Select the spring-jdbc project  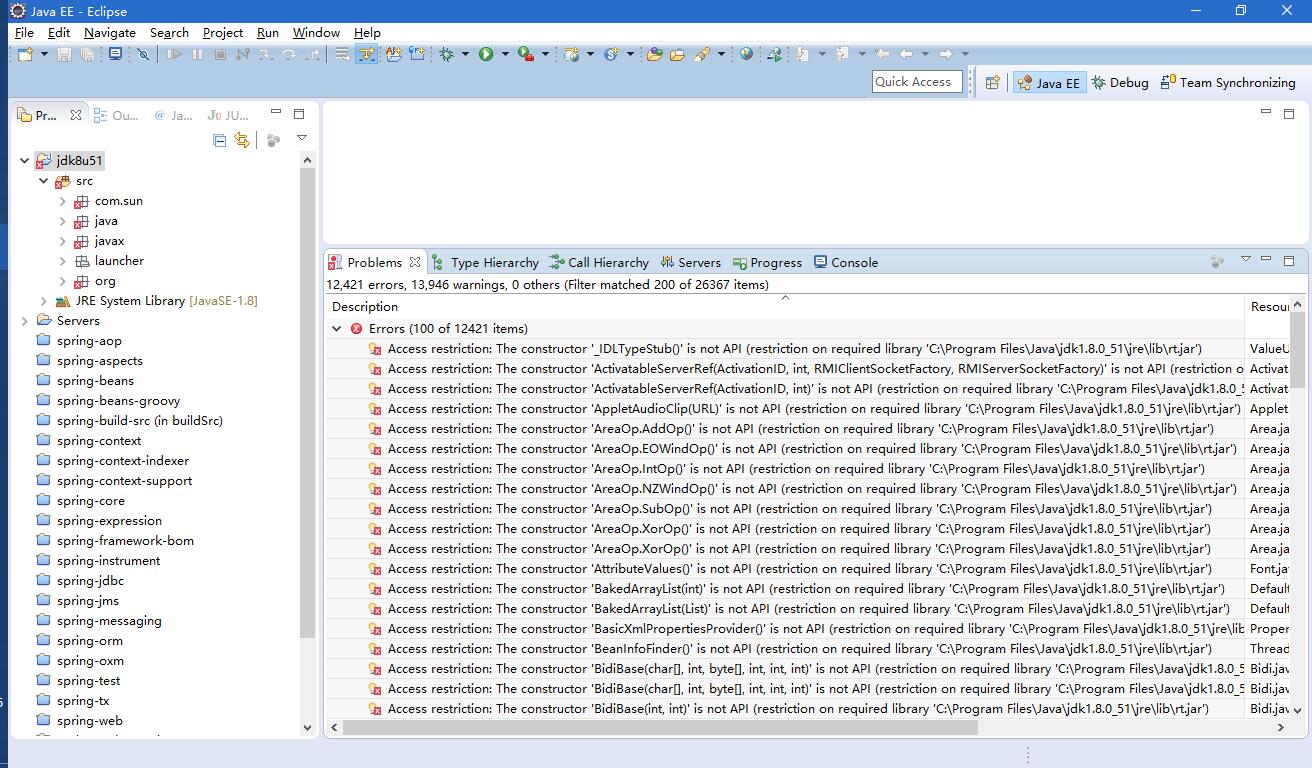pyautogui.click(x=90, y=580)
